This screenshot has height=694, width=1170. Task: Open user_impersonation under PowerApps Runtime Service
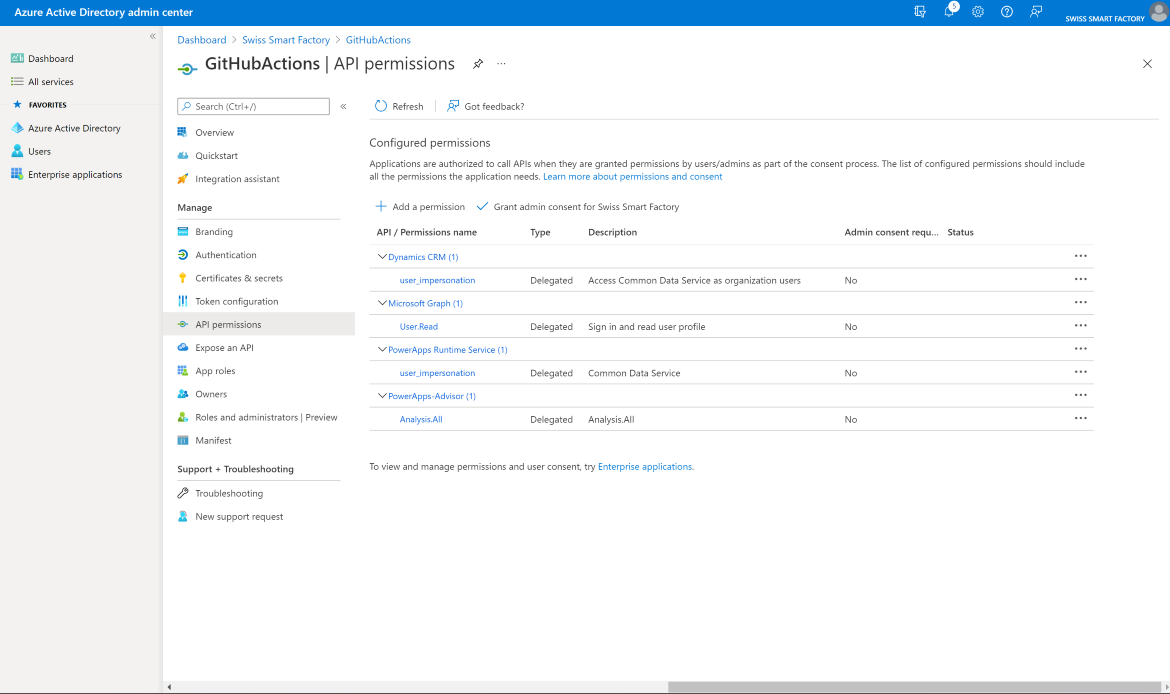pyautogui.click(x=437, y=373)
